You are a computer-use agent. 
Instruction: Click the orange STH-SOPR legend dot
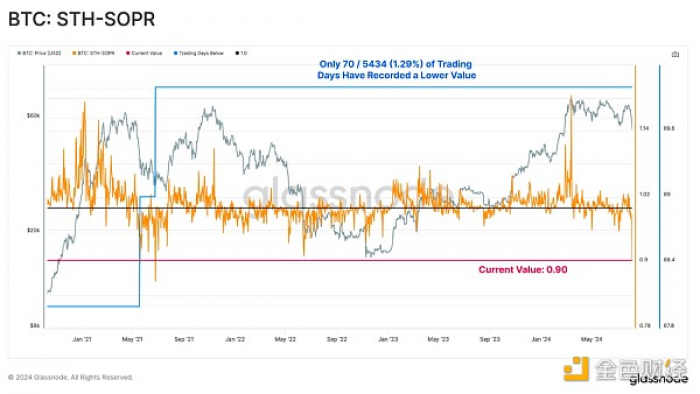[74, 53]
